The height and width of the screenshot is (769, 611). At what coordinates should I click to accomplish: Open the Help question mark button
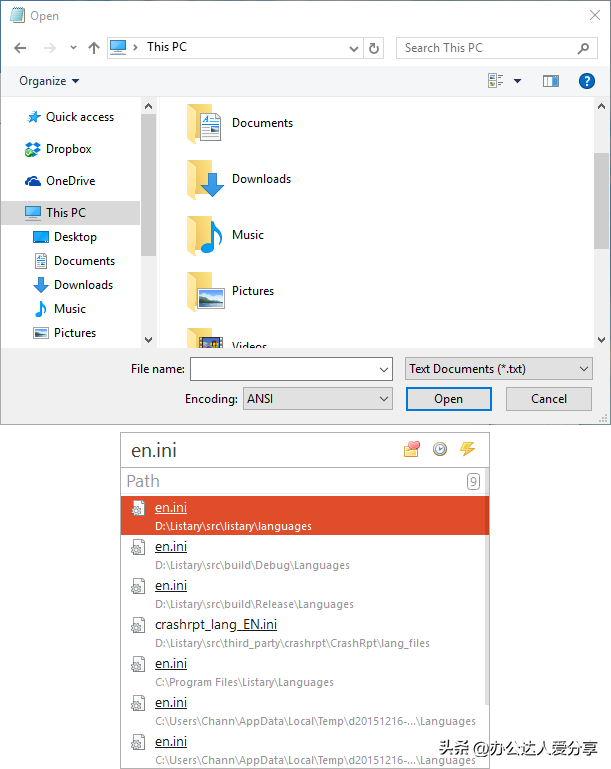click(586, 80)
